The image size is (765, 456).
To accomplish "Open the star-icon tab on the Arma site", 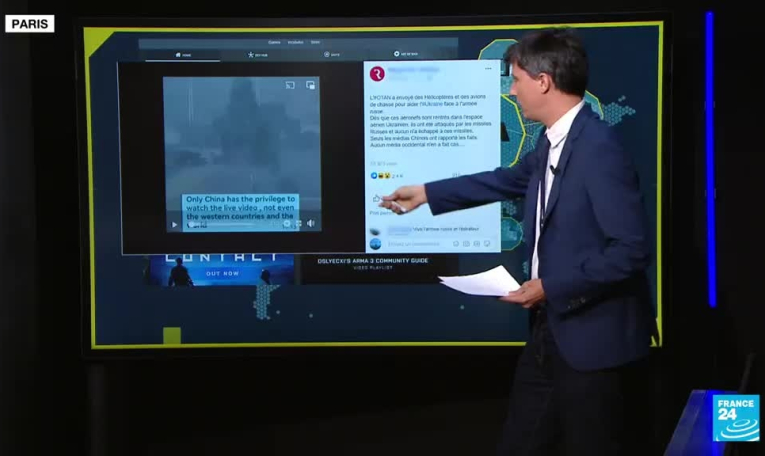I will pos(257,55).
